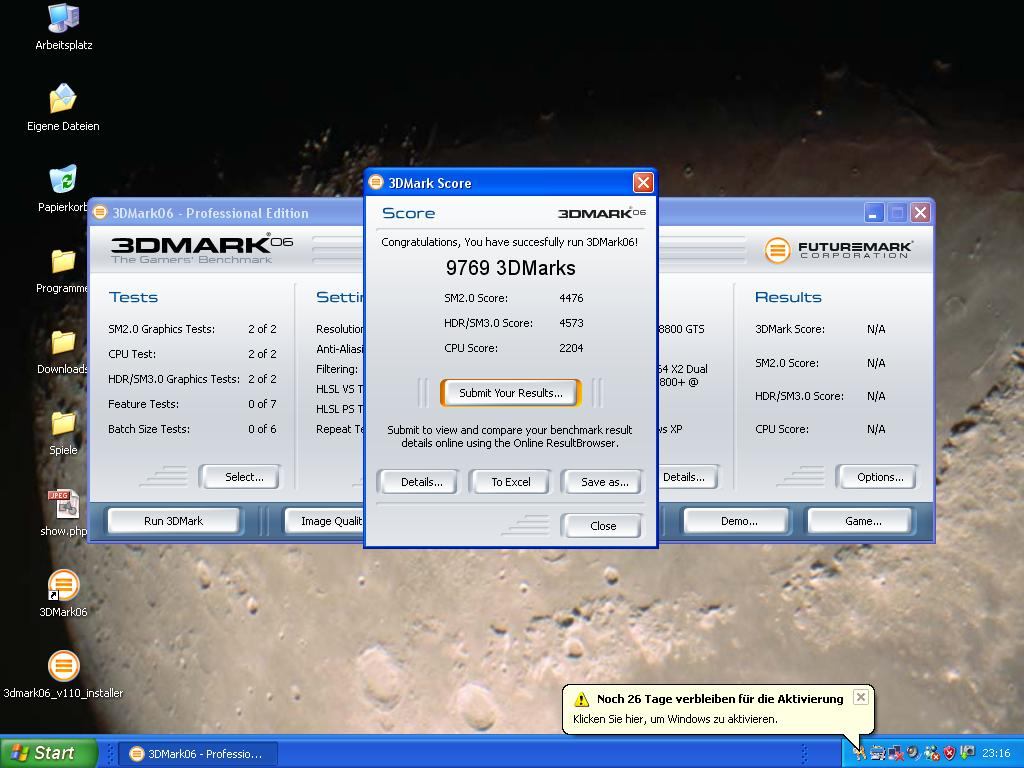Image resolution: width=1024 pixels, height=768 pixels.
Task: Open the Arbeitsplatz desktop icon
Action: coord(63,27)
